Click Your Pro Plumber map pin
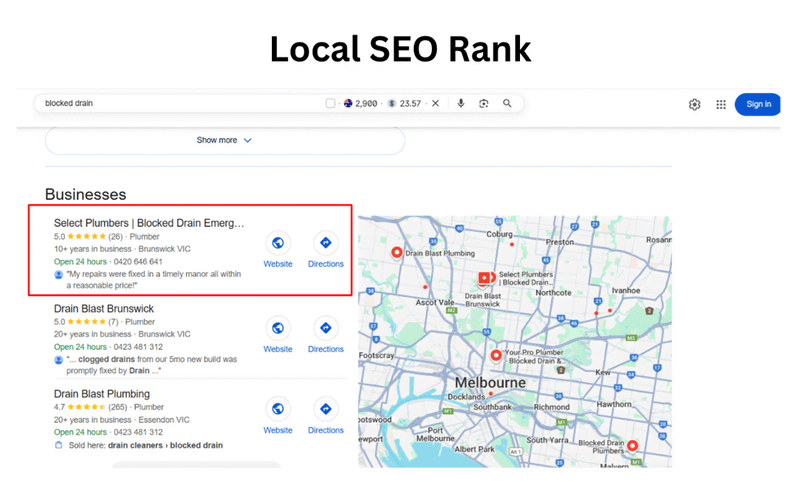Image resolution: width=800 pixels, height=481 pixels. [495, 355]
